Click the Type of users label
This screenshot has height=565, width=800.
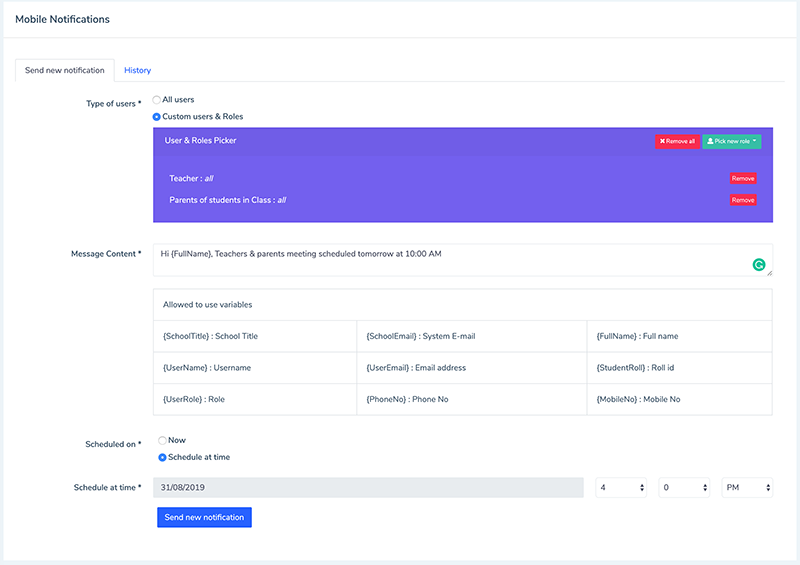[x=113, y=104]
